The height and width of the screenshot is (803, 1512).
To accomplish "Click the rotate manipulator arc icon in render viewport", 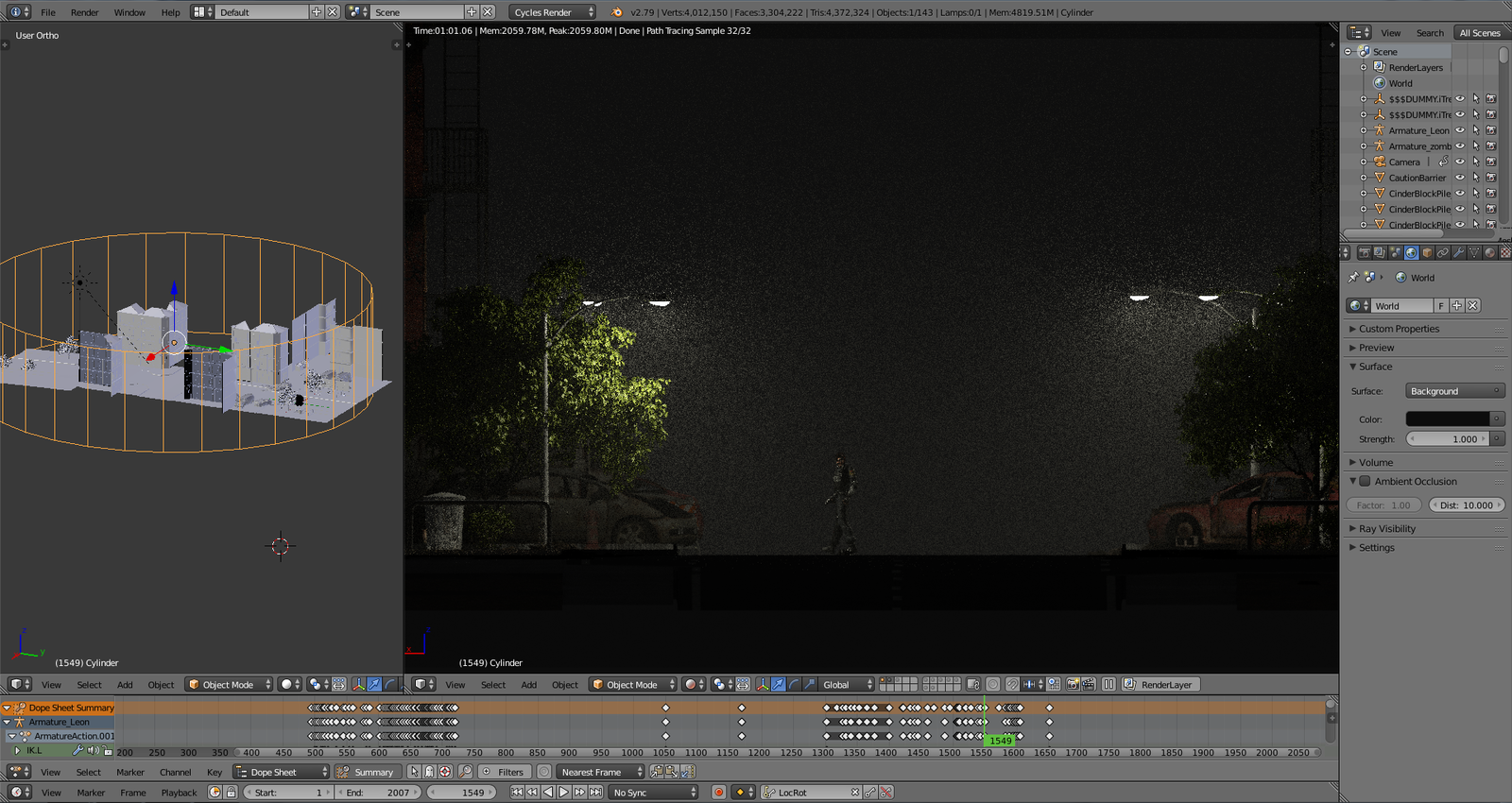I will (x=793, y=684).
